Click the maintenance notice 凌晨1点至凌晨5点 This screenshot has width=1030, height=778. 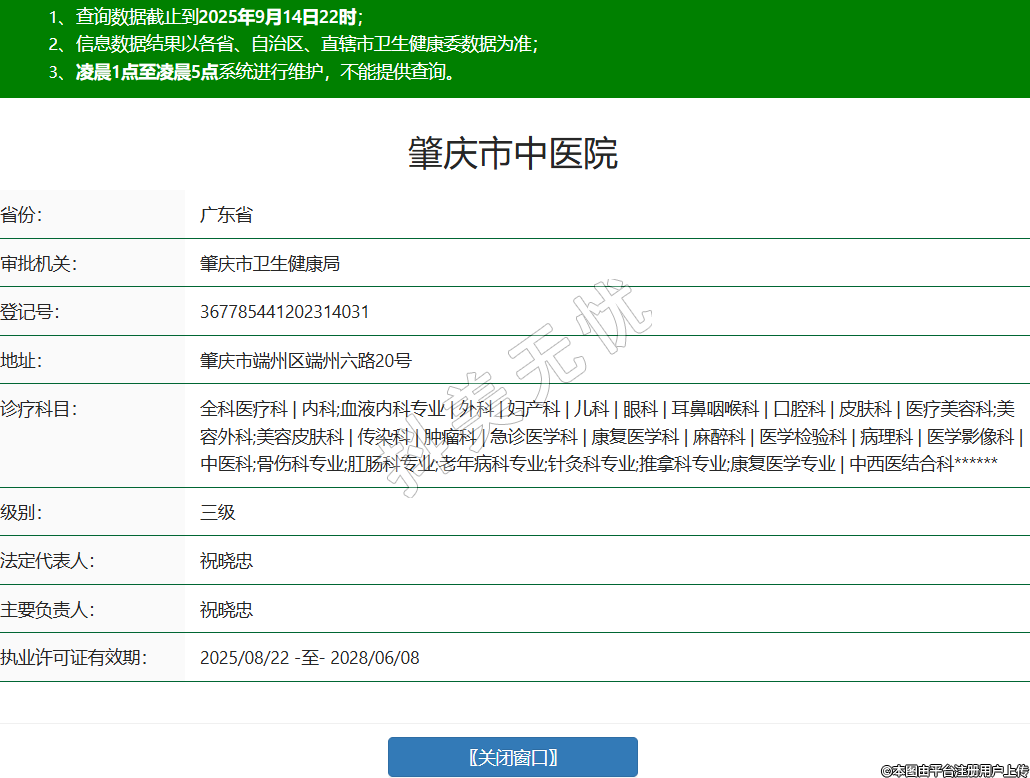coord(147,72)
